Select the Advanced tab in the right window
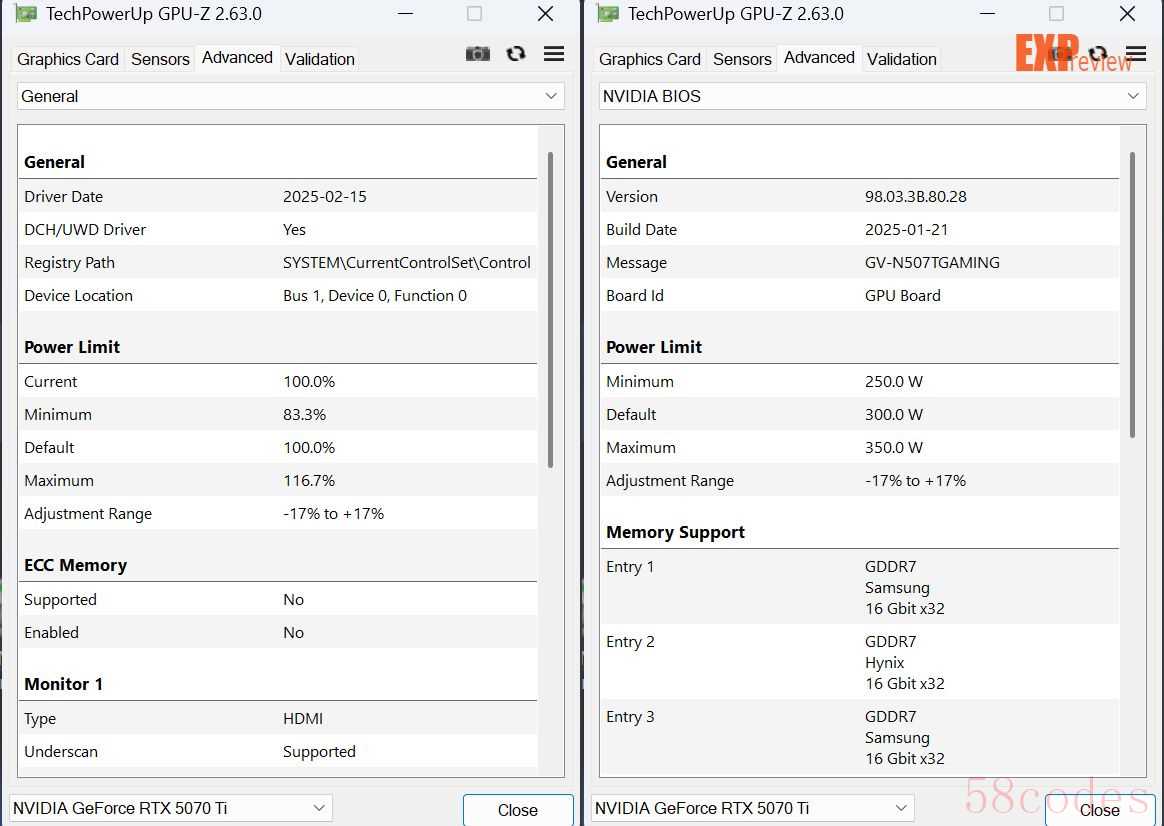 click(x=820, y=58)
